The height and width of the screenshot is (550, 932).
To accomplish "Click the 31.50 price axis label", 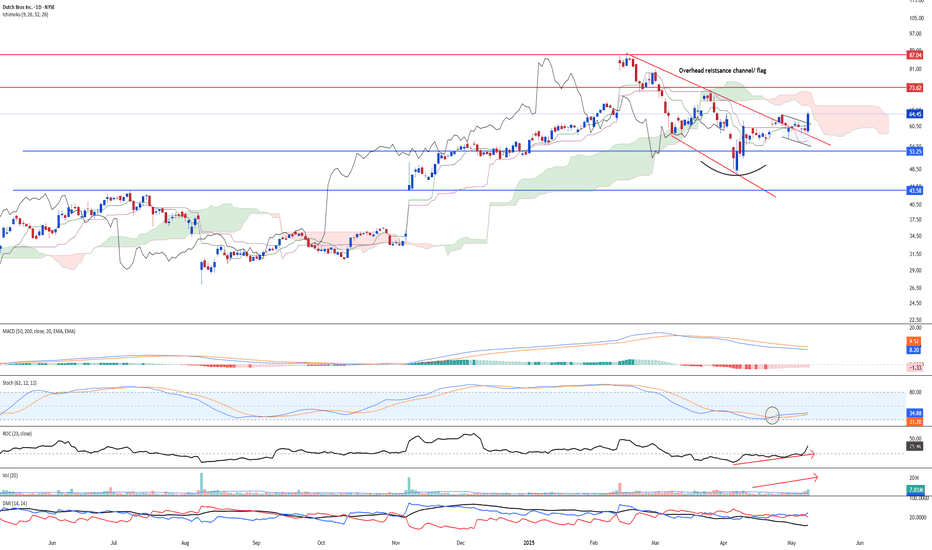I will tap(916, 254).
